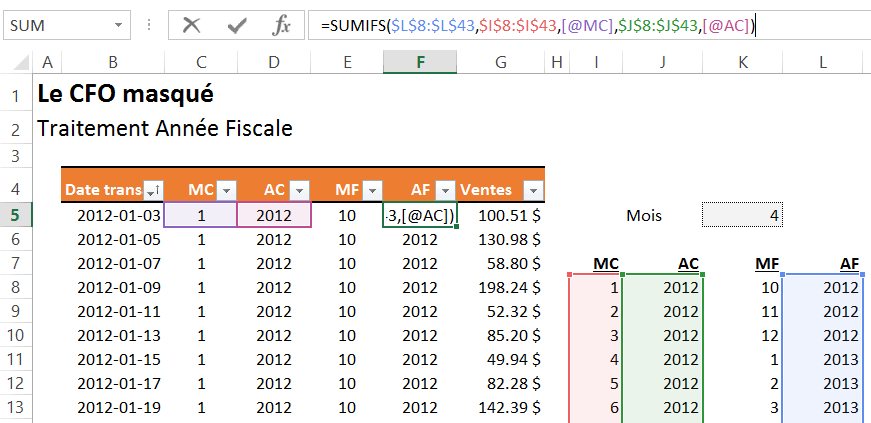
Task: Open the MC column filter dropdown
Action: pyautogui.click(x=225, y=190)
